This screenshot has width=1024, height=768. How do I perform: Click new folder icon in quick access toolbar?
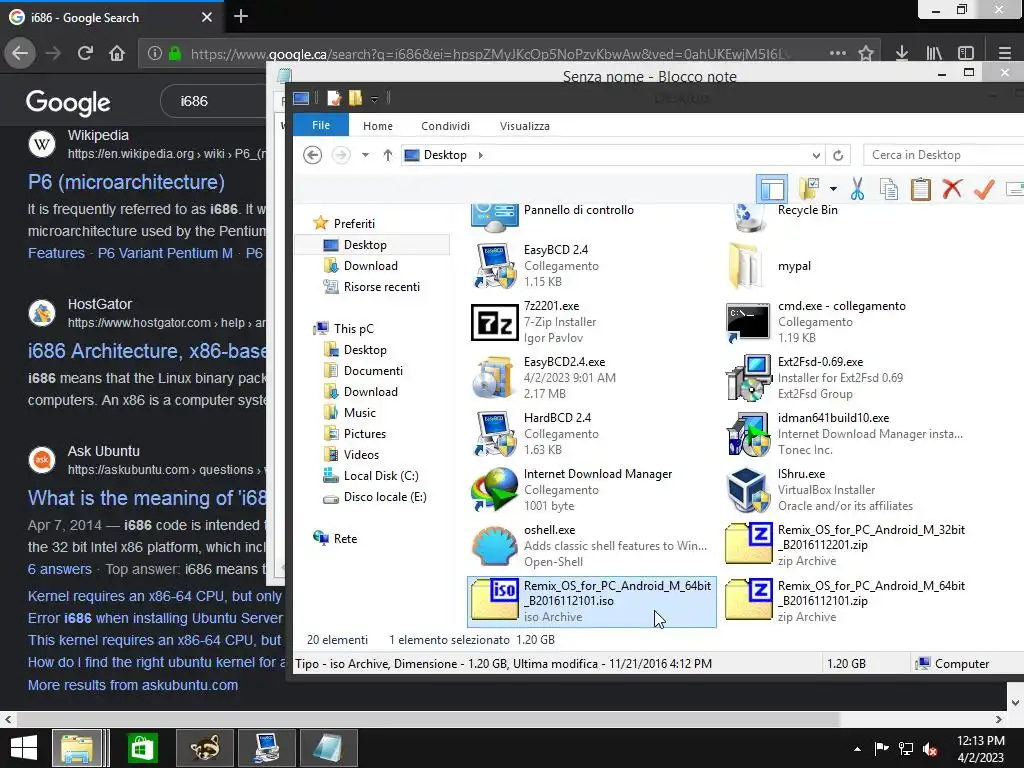click(355, 98)
